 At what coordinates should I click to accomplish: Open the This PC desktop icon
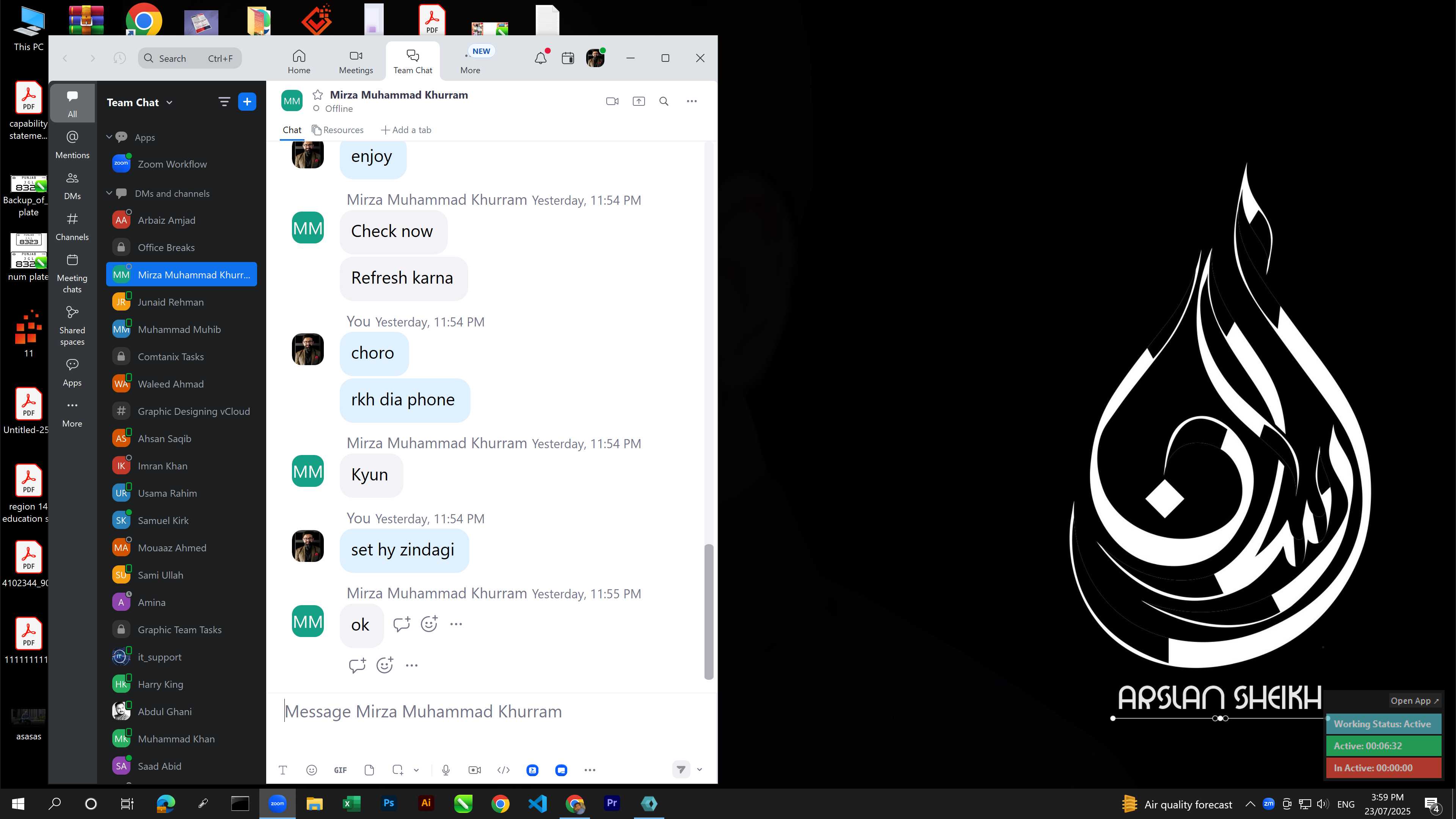coord(28,28)
